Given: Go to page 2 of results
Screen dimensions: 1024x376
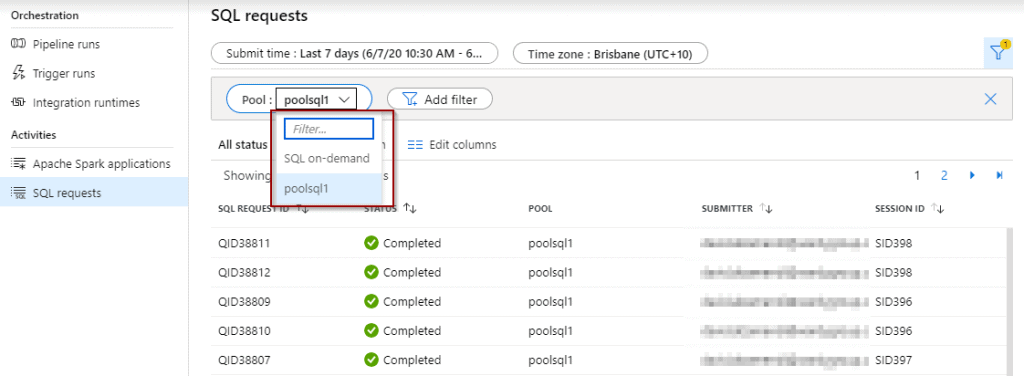Looking at the screenshot, I should point(944,176).
